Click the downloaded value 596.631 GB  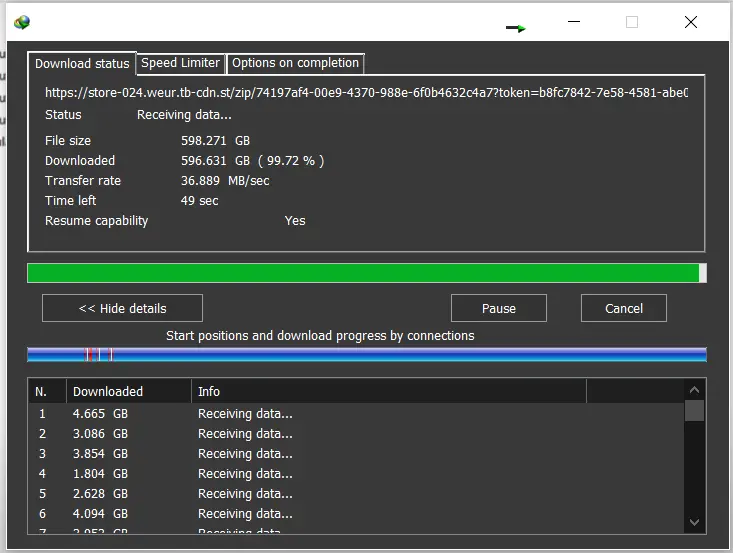pos(216,161)
